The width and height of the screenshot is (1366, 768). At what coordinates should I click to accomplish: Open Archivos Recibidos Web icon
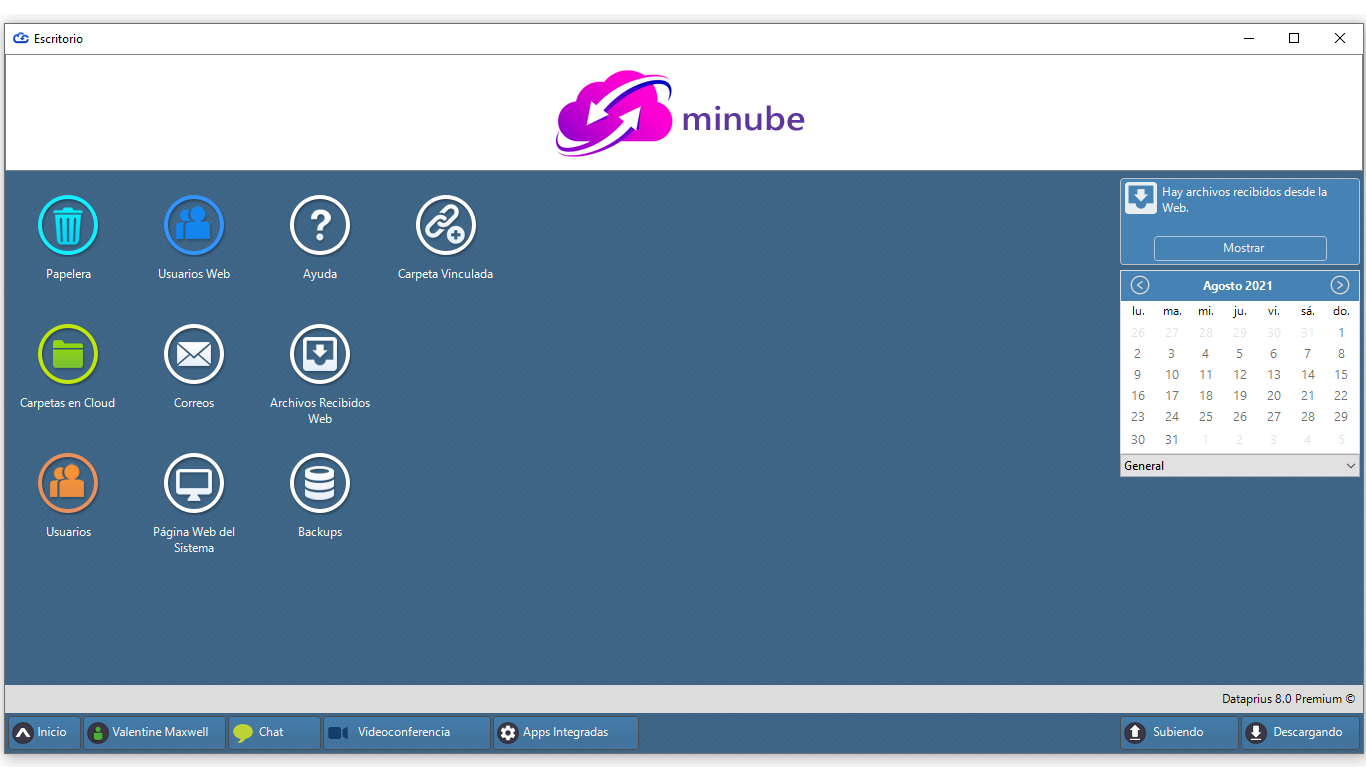click(320, 354)
